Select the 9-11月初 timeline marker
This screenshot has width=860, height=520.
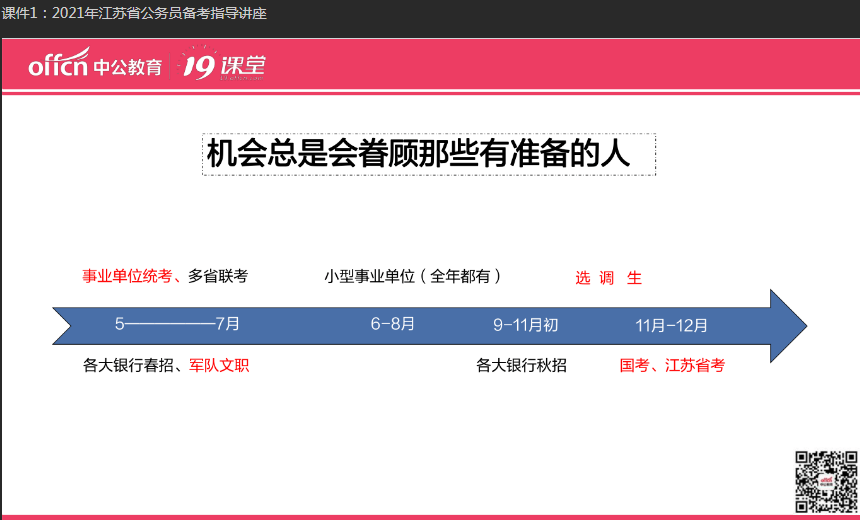(x=525, y=325)
